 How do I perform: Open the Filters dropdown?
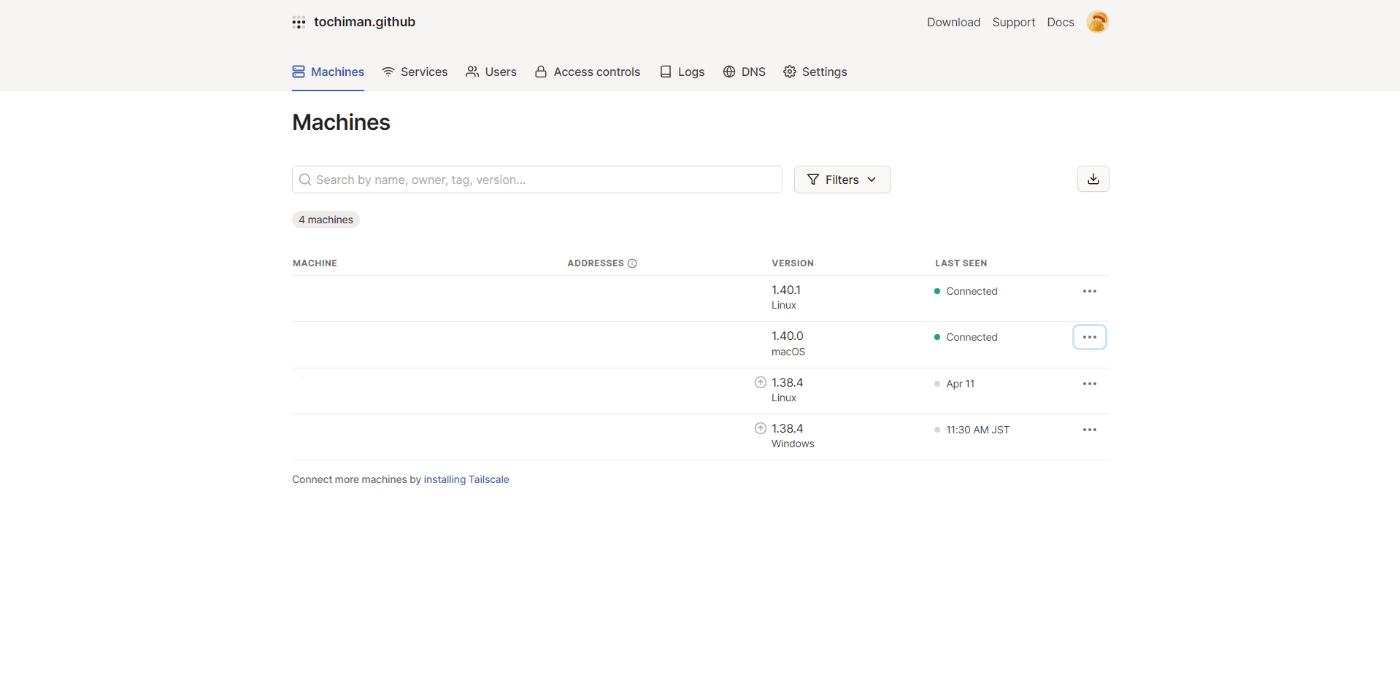[842, 180]
